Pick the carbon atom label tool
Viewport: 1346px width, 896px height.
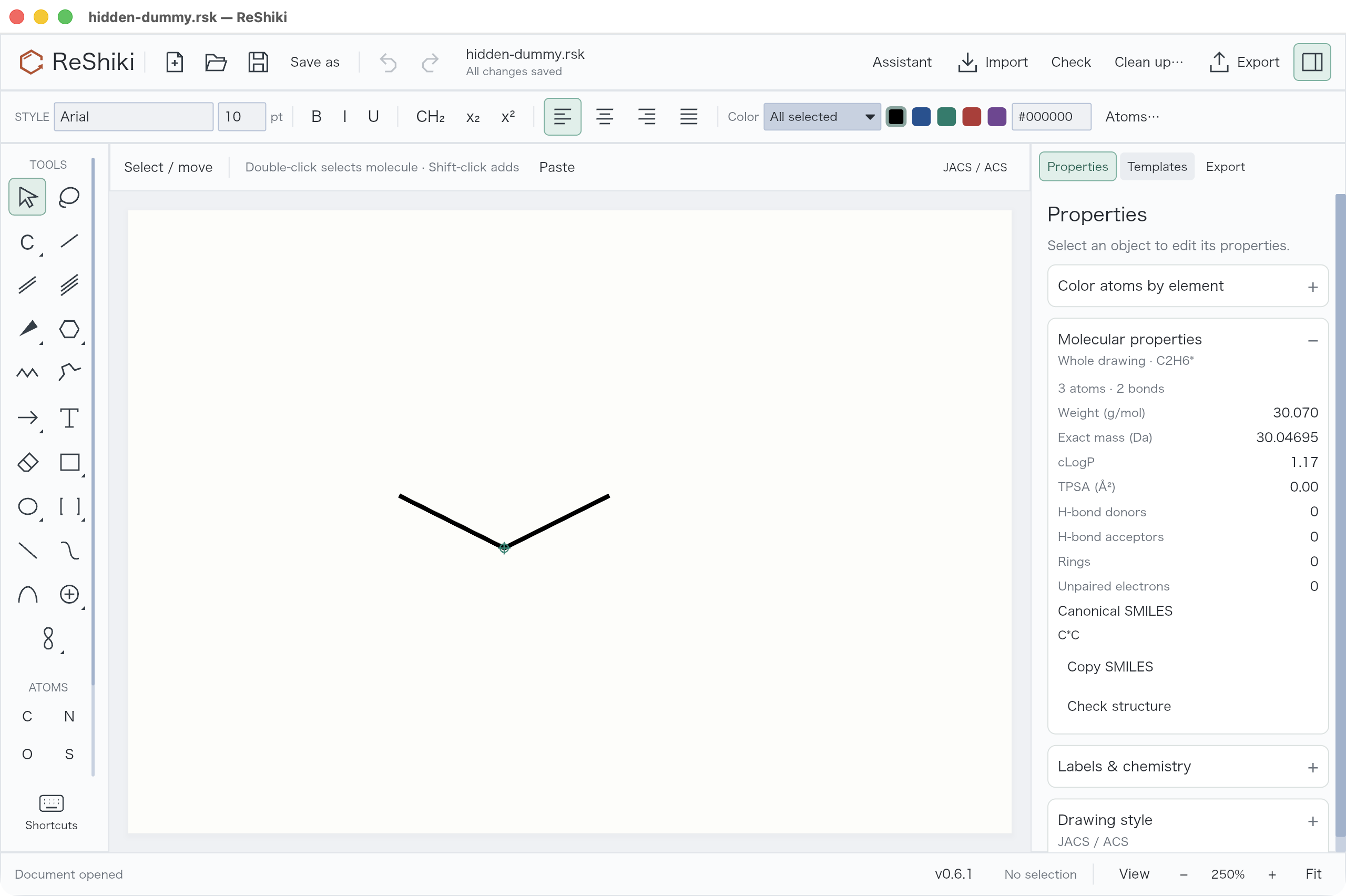tap(27, 242)
